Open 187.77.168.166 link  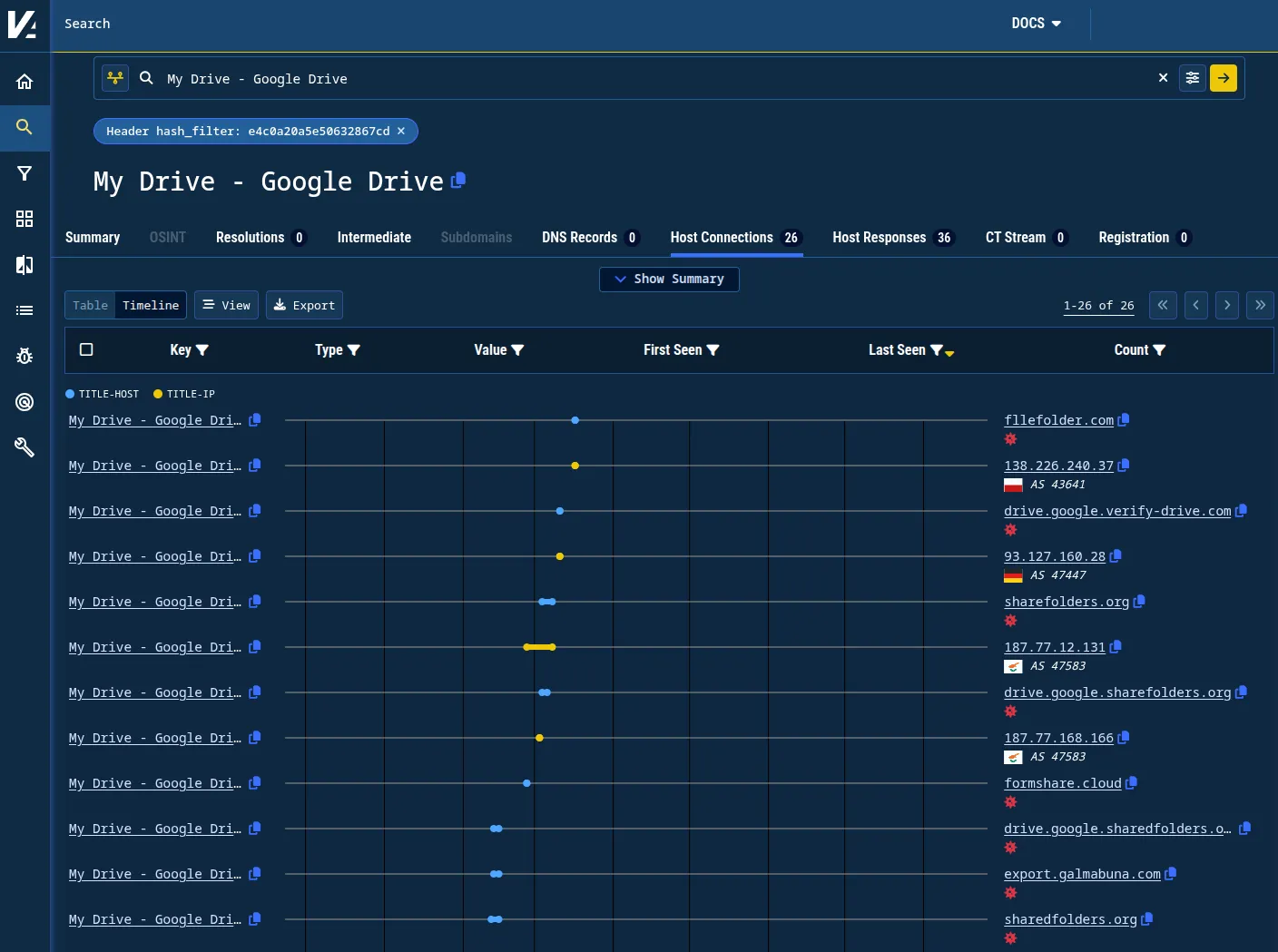coord(1058,738)
